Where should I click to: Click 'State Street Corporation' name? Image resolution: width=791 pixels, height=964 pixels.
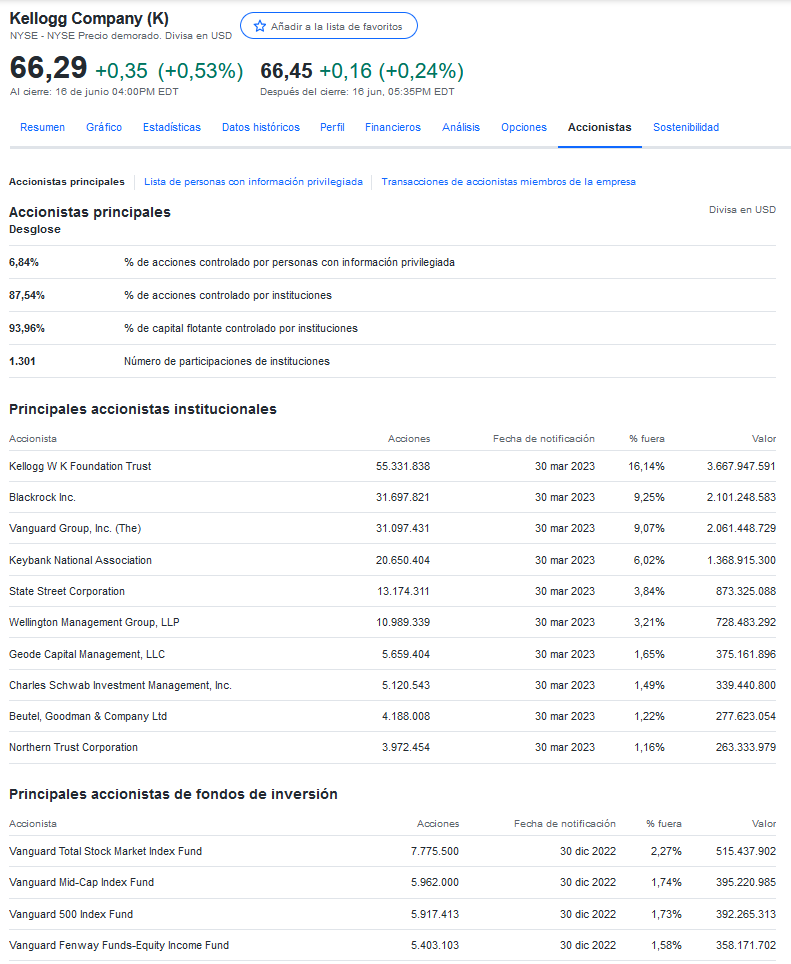pyautogui.click(x=67, y=591)
